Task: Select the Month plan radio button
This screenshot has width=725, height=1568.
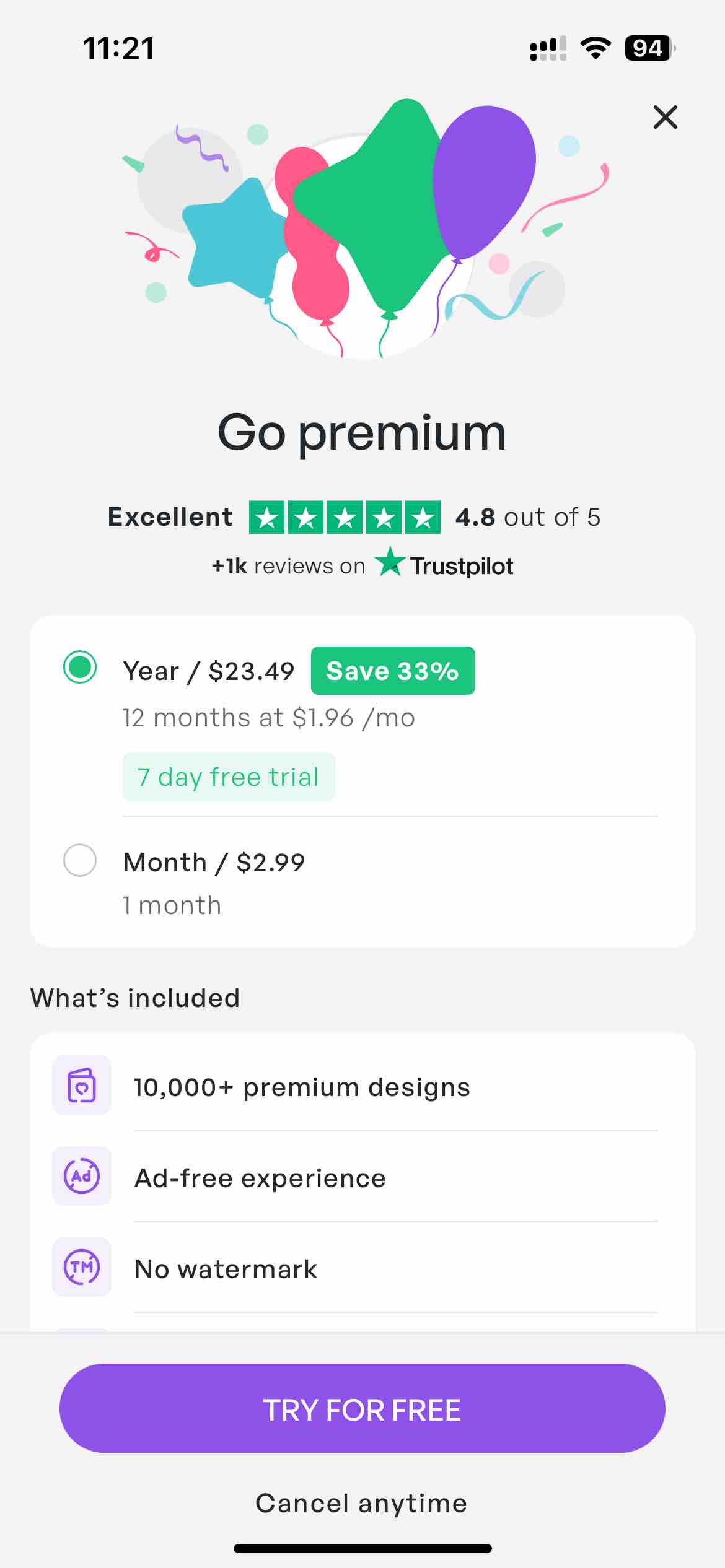Action: [x=80, y=860]
